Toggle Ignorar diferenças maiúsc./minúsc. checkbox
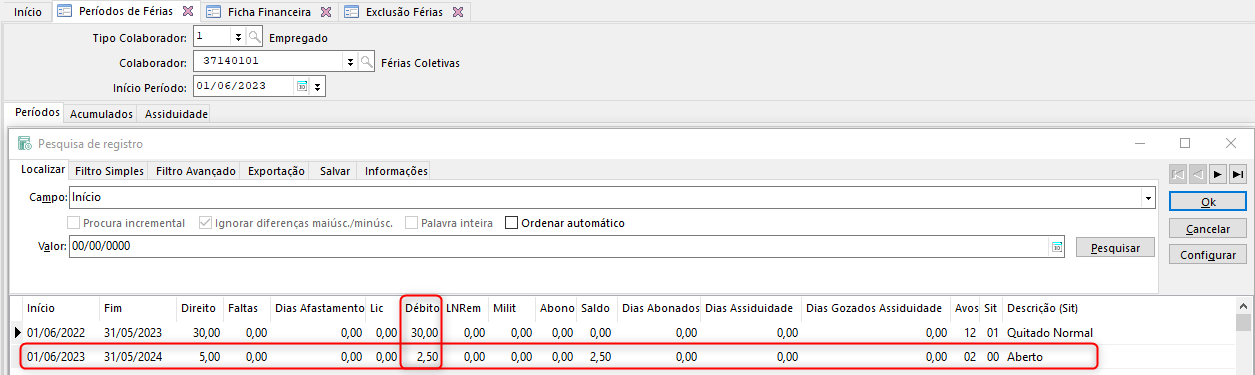Screen dimensions: 1255x375 [x=205, y=223]
